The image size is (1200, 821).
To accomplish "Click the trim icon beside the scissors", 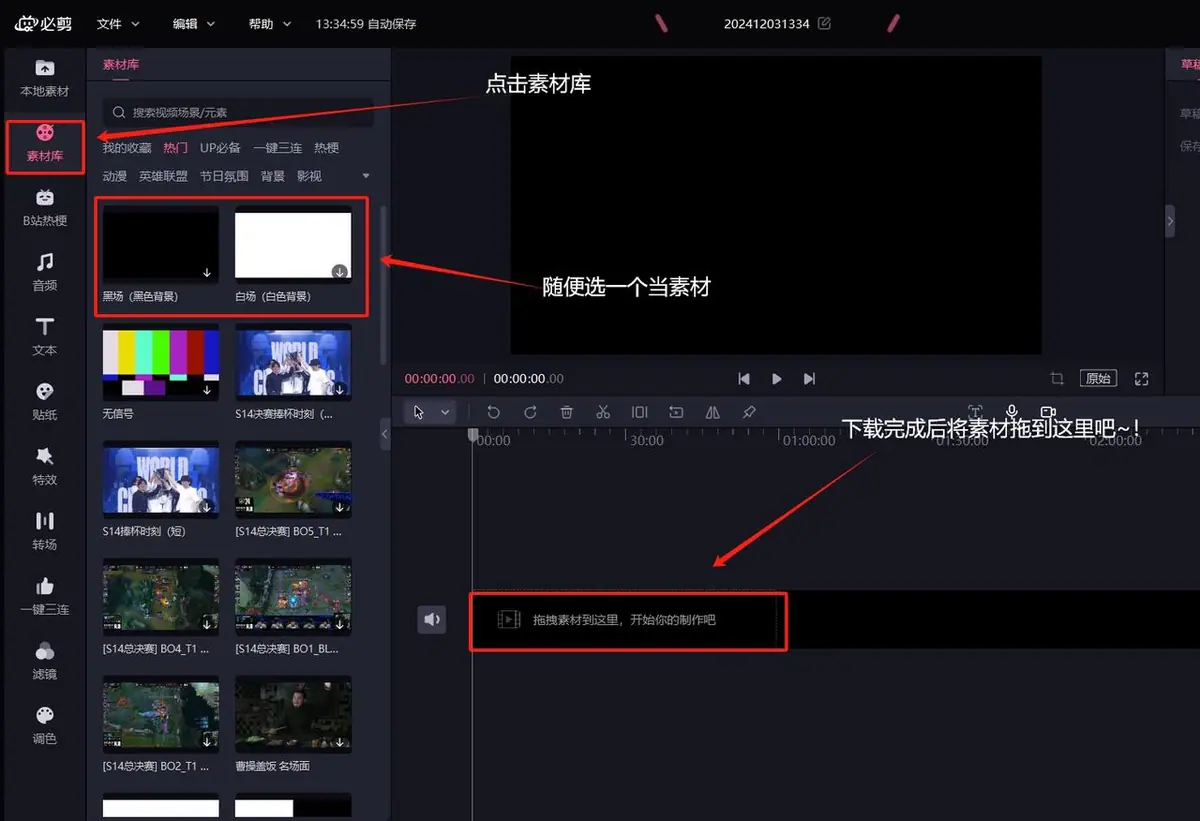I will [x=639, y=412].
